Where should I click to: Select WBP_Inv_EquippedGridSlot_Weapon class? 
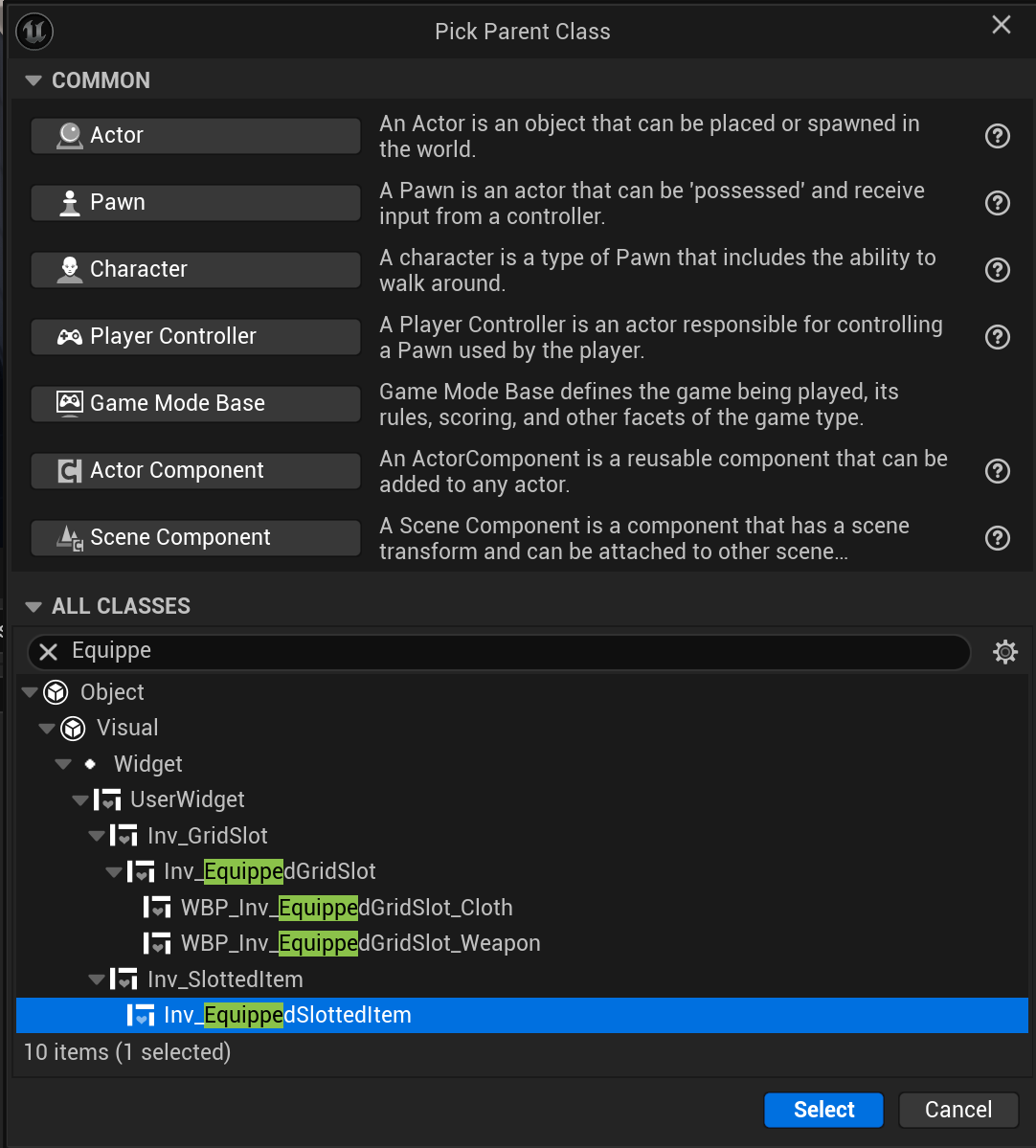[x=360, y=943]
